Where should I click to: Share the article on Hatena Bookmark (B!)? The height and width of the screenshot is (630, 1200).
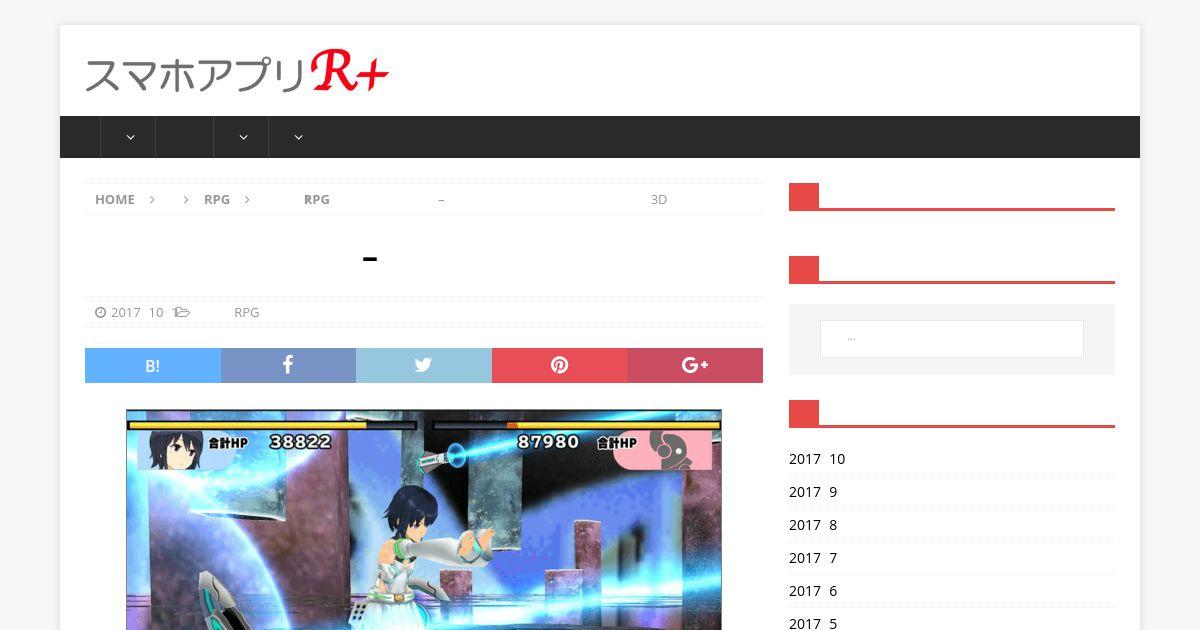coord(153,366)
